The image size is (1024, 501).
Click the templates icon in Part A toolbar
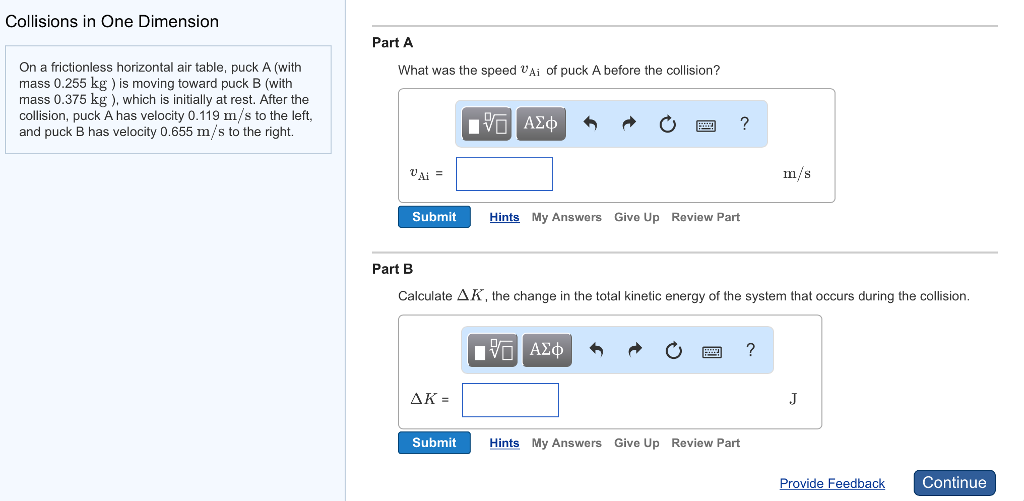pyautogui.click(x=488, y=124)
